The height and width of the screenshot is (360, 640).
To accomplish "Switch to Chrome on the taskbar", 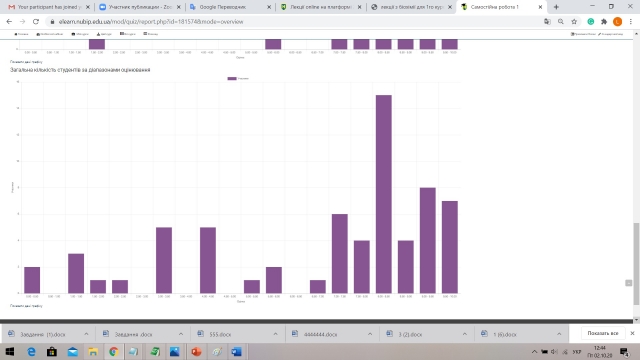I will coord(113,351).
